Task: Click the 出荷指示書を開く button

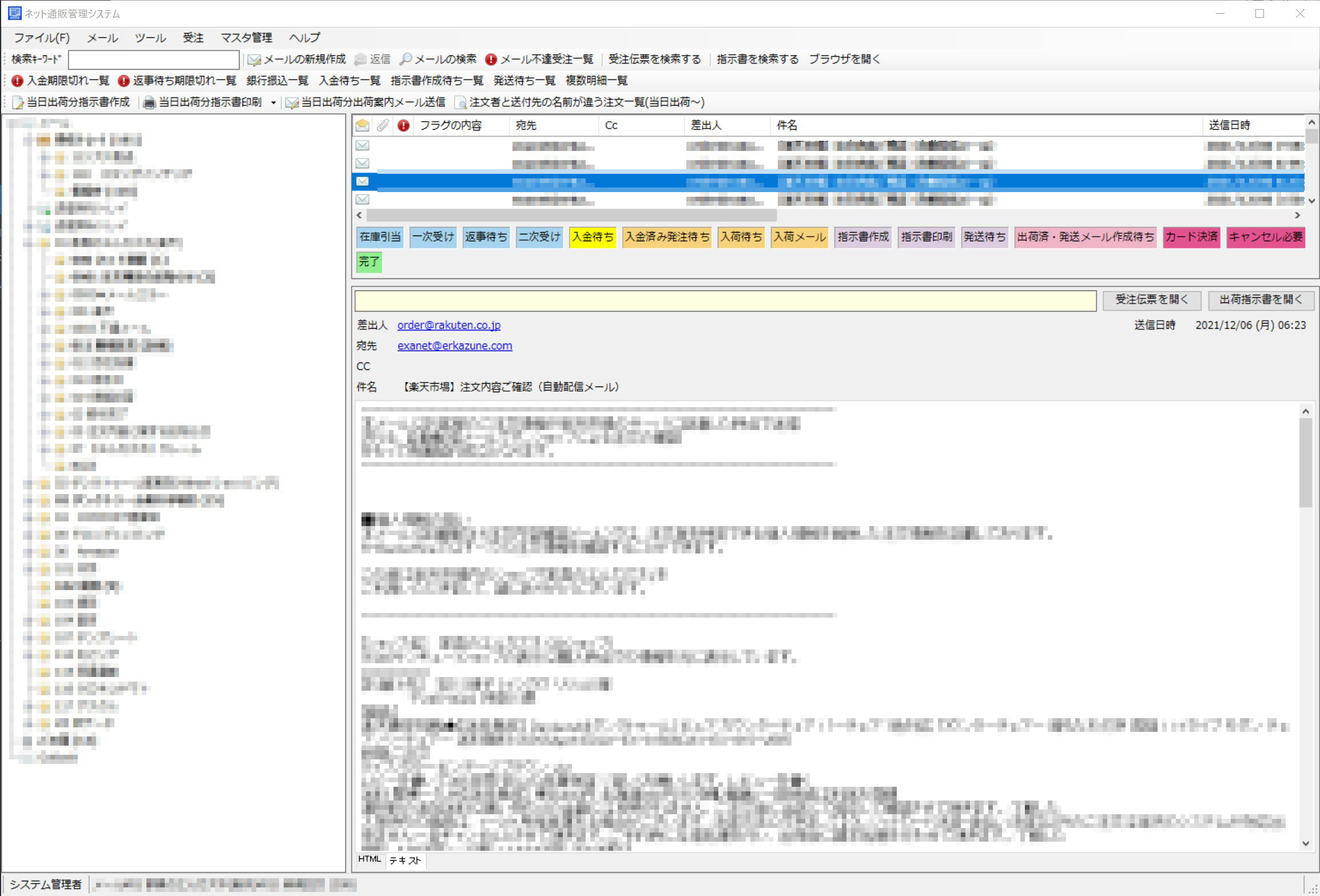Action: [x=1261, y=300]
